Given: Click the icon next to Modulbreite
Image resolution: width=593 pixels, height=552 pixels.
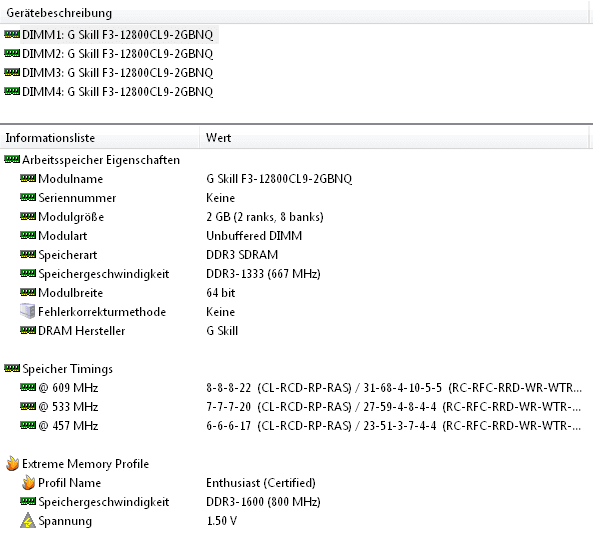Looking at the screenshot, I should pos(28,292).
